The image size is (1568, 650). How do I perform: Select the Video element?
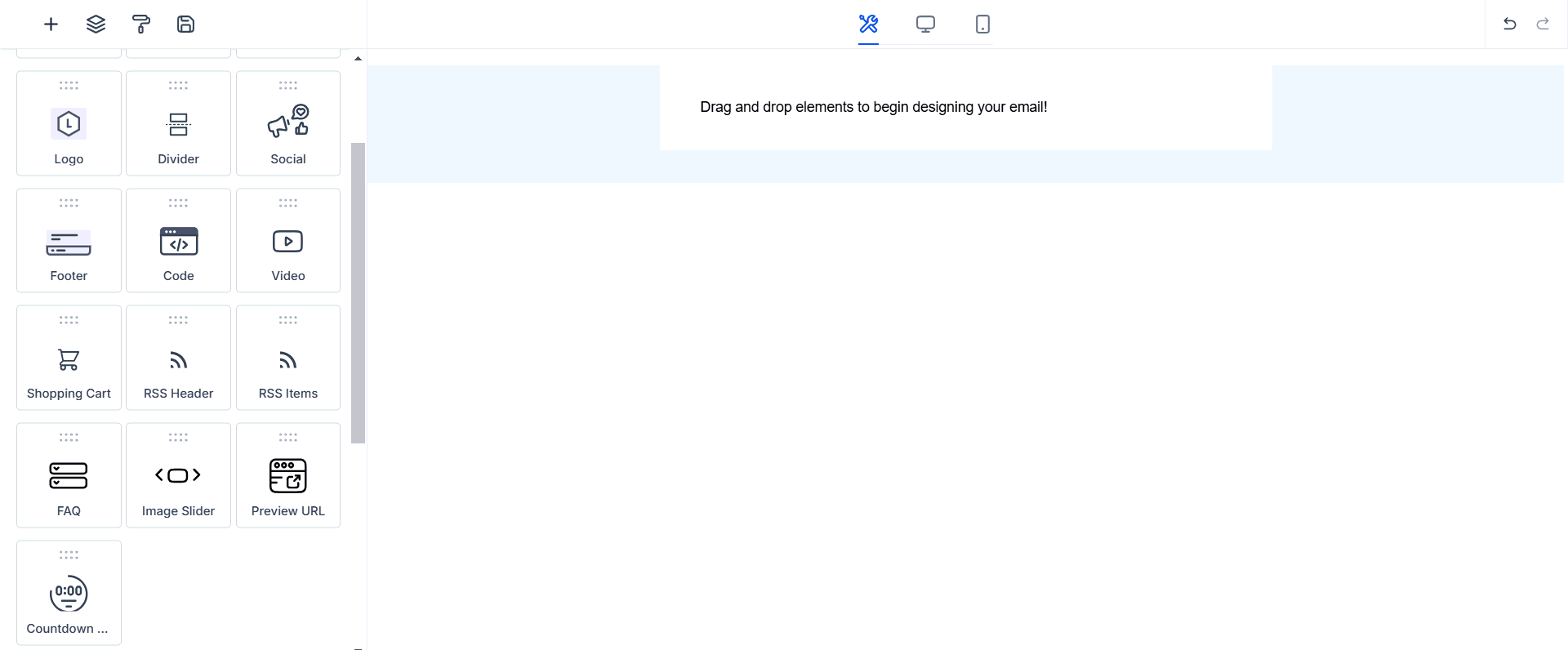288,241
